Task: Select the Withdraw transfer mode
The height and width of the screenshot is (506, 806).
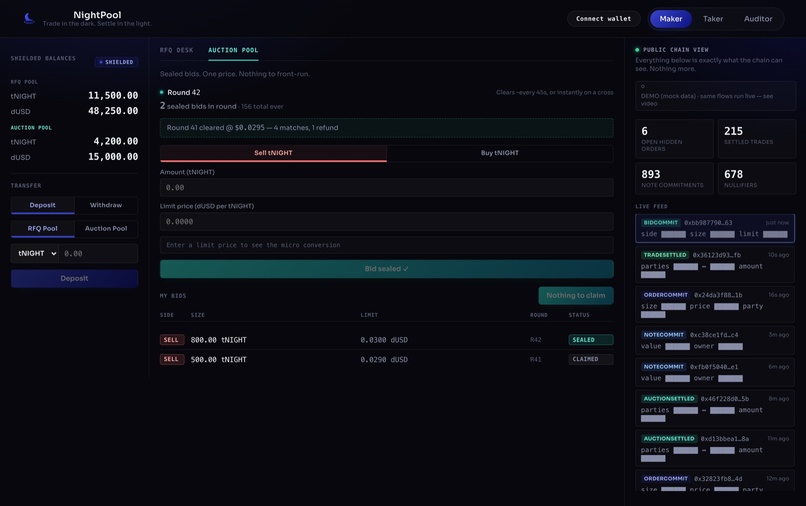Action: pyautogui.click(x=106, y=205)
